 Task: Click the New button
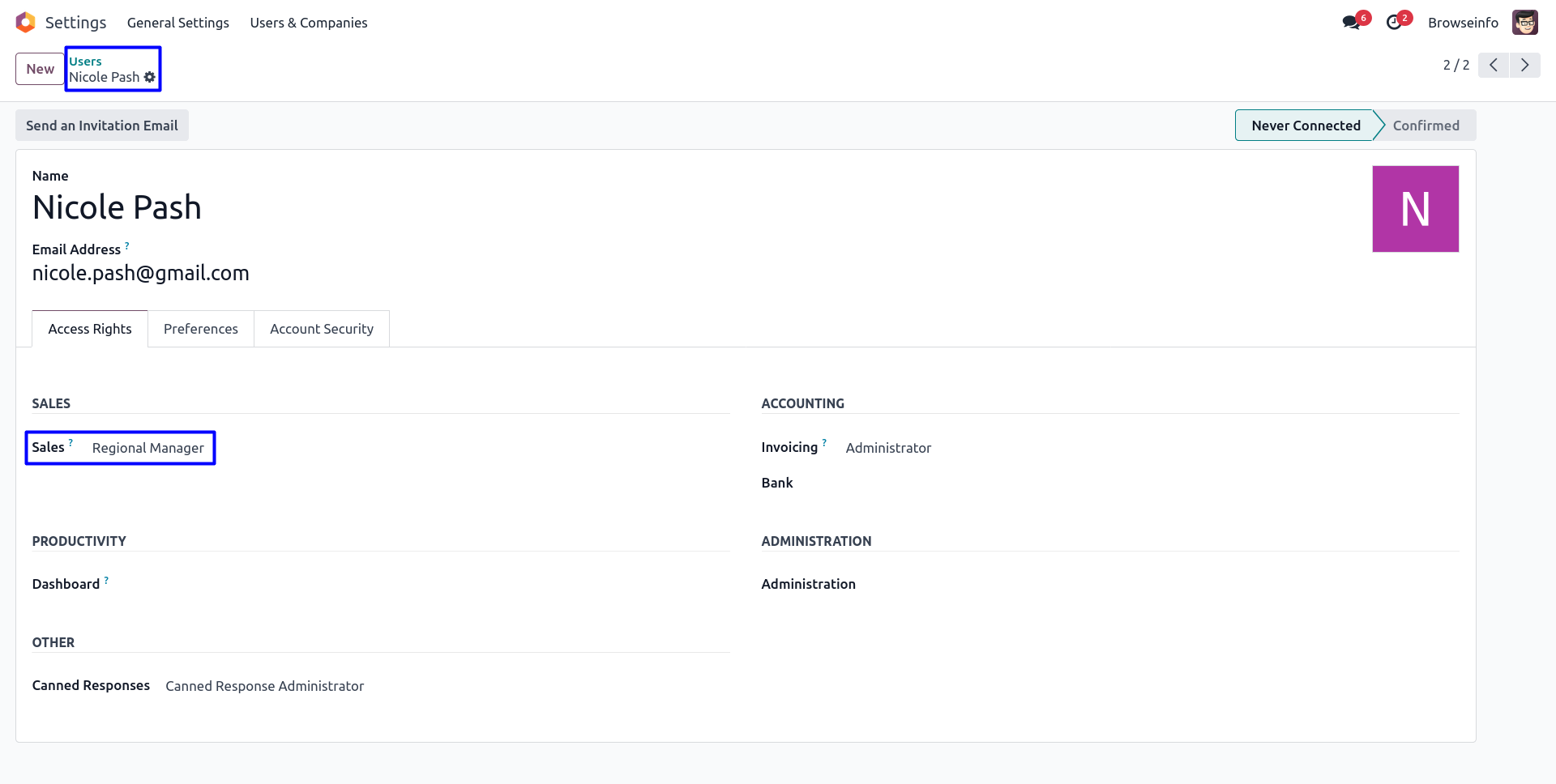coord(40,69)
